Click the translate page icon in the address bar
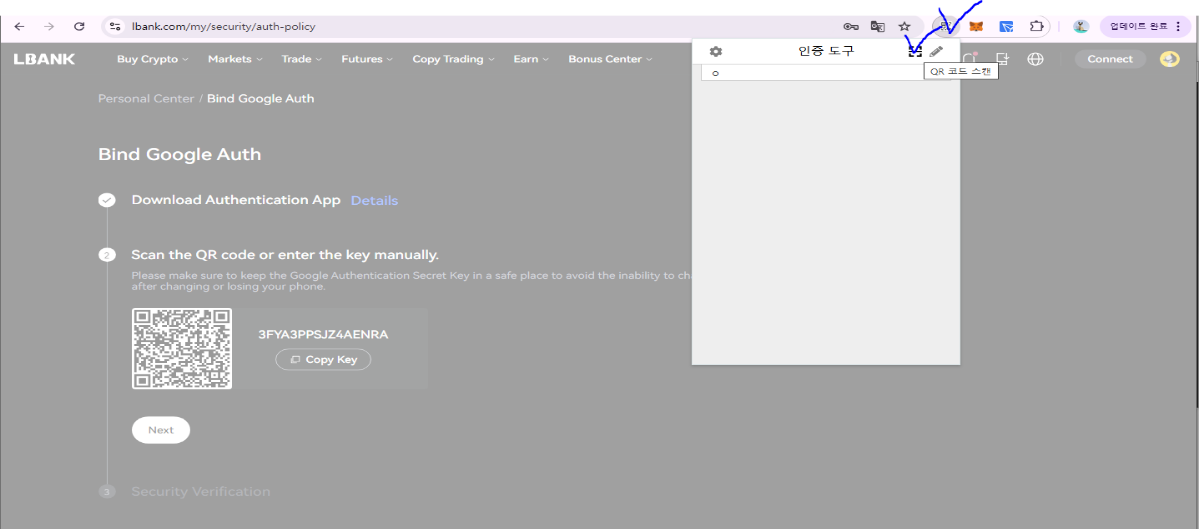 pos(878,26)
